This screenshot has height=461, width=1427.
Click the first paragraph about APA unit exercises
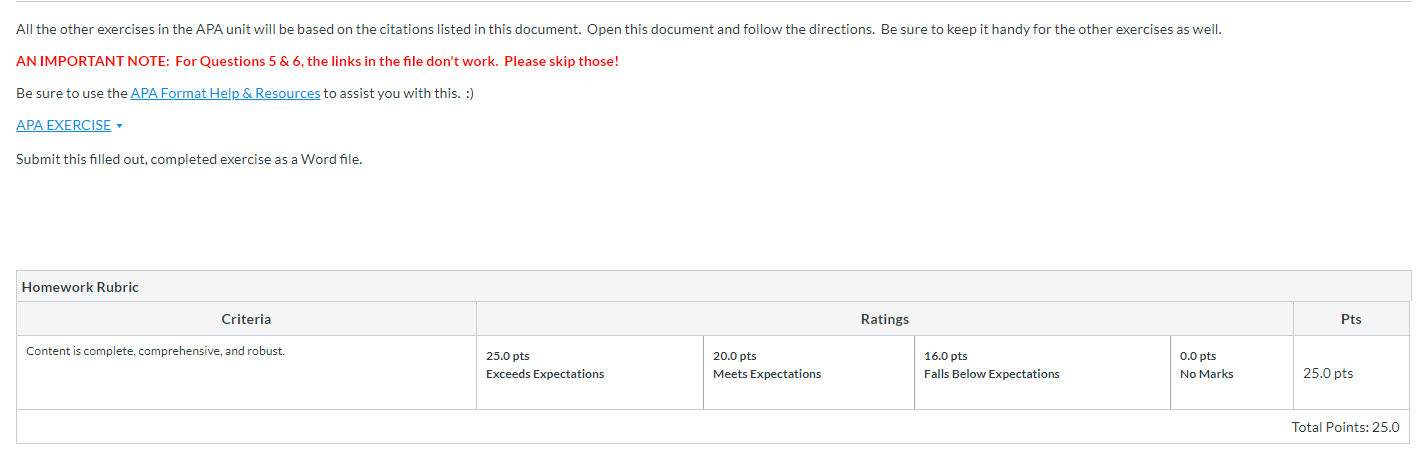click(x=618, y=29)
